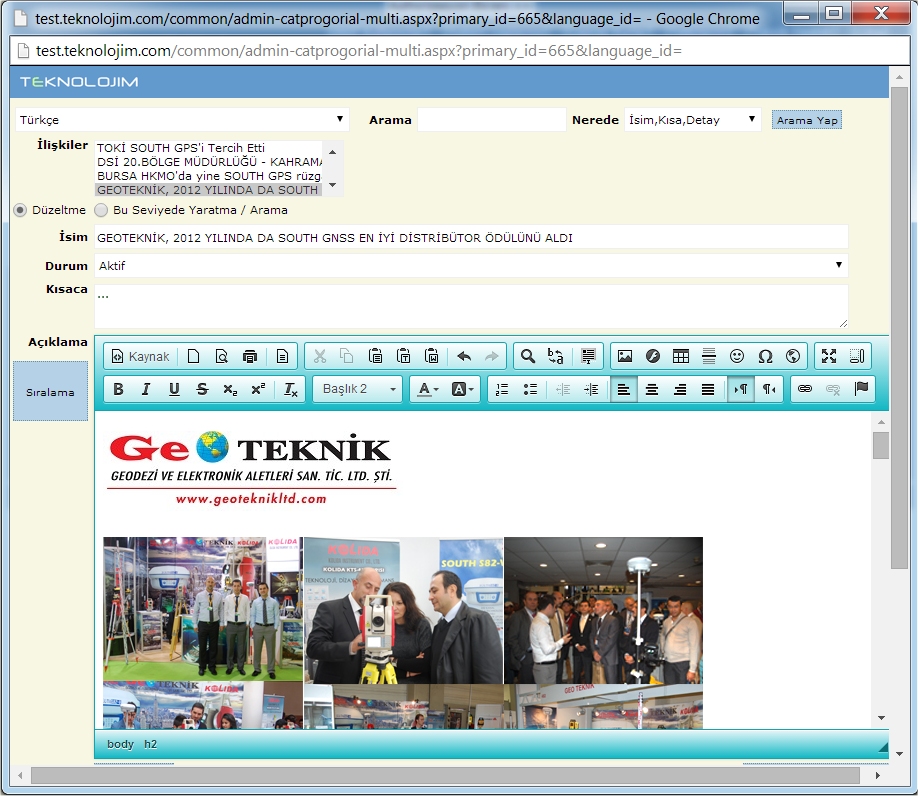Insert IFrame globe icon
The width and height of the screenshot is (918, 796).
coord(793,356)
